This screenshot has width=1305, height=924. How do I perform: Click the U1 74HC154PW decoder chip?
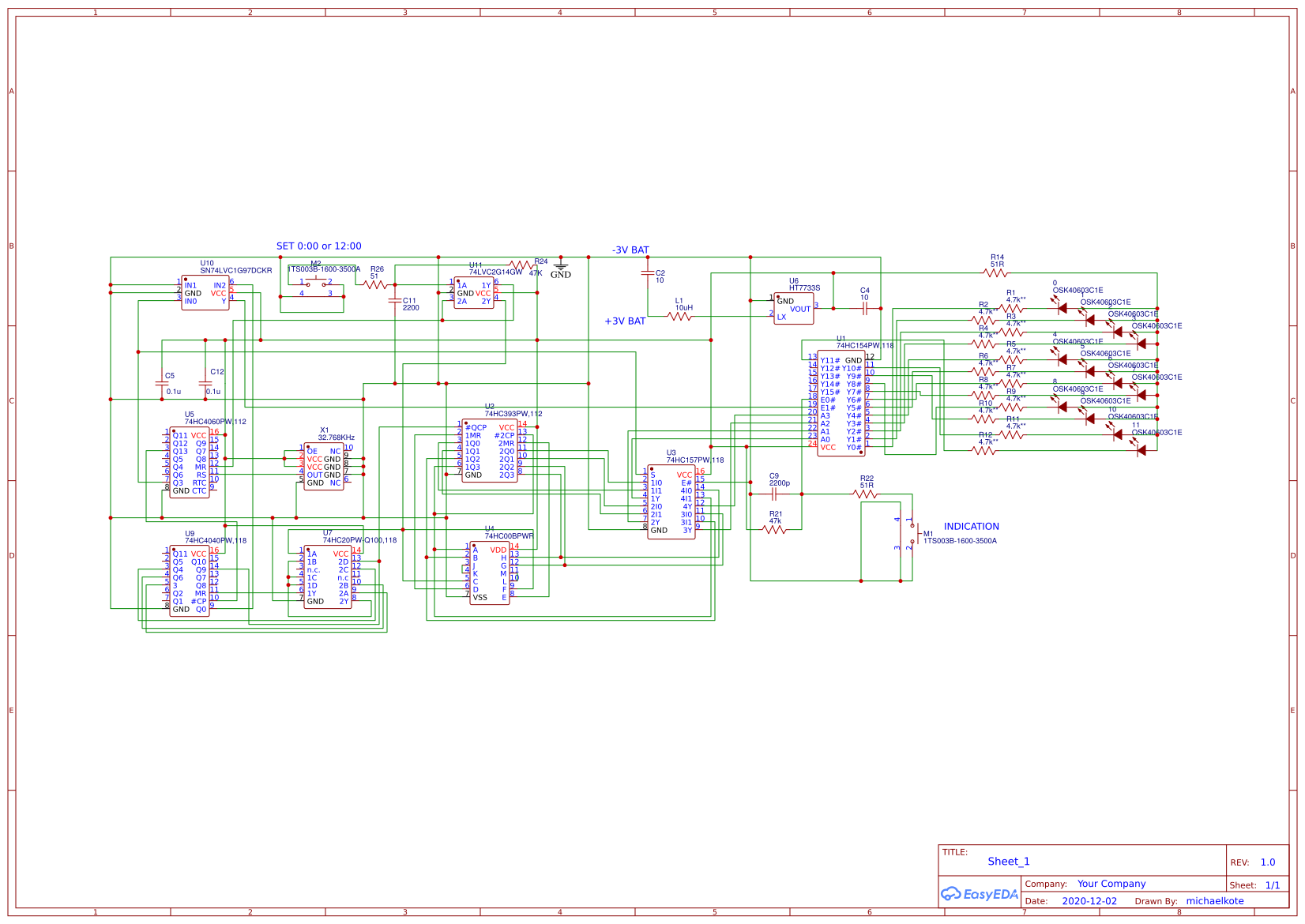[841, 404]
